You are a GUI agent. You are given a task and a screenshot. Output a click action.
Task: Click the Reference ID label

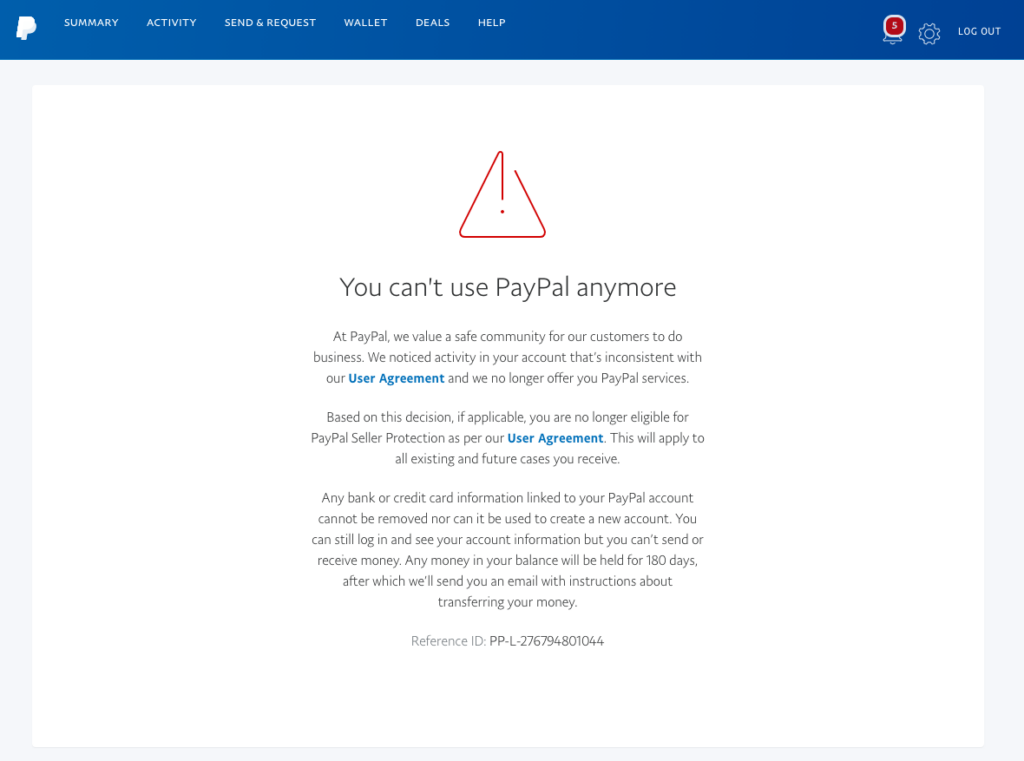[x=448, y=641]
